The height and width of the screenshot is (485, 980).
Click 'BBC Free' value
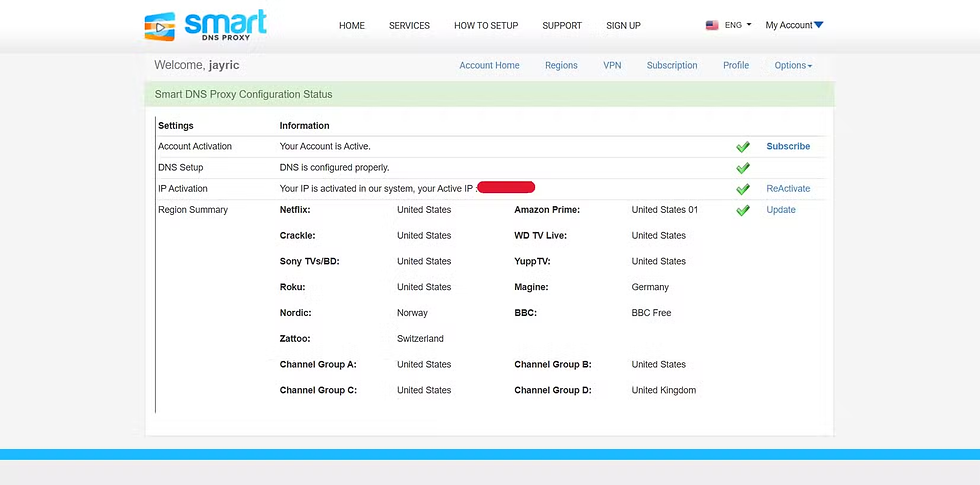coord(651,312)
